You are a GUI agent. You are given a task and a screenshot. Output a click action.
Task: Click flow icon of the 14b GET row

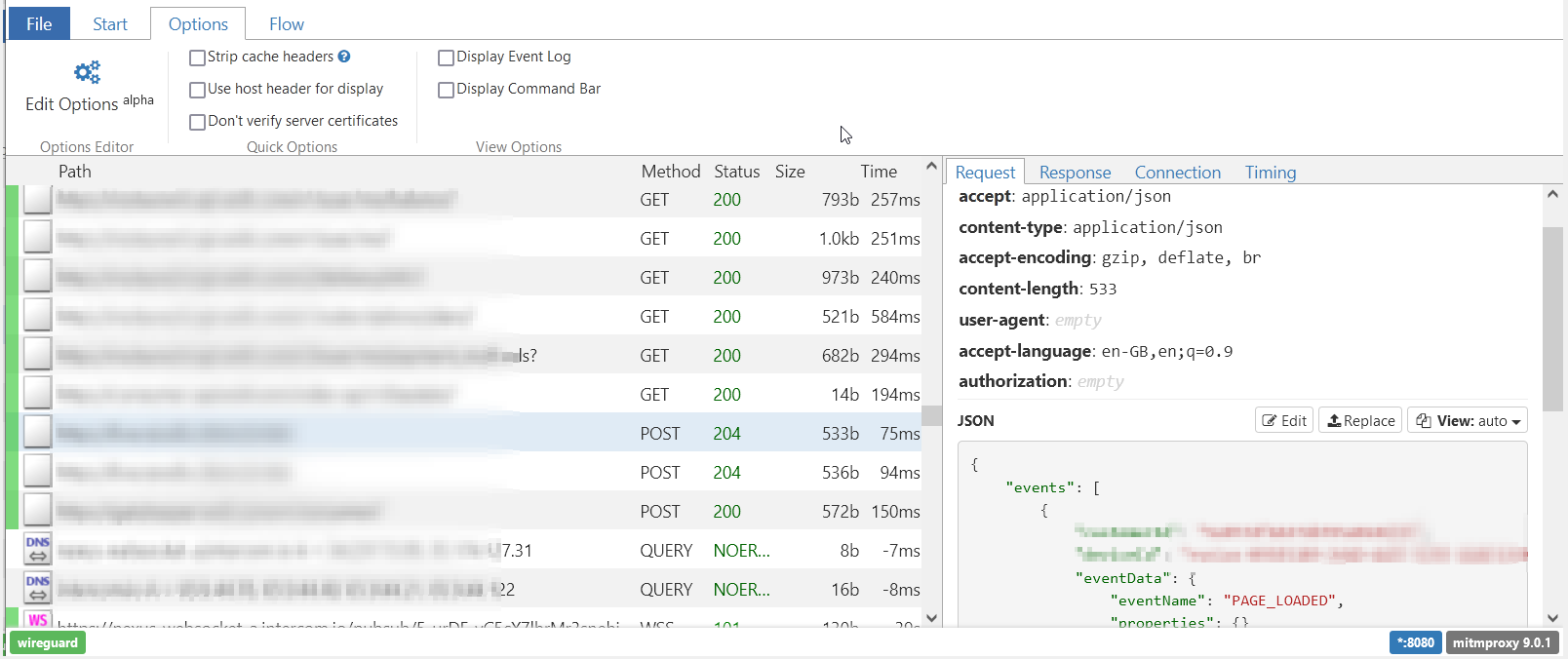(38, 394)
